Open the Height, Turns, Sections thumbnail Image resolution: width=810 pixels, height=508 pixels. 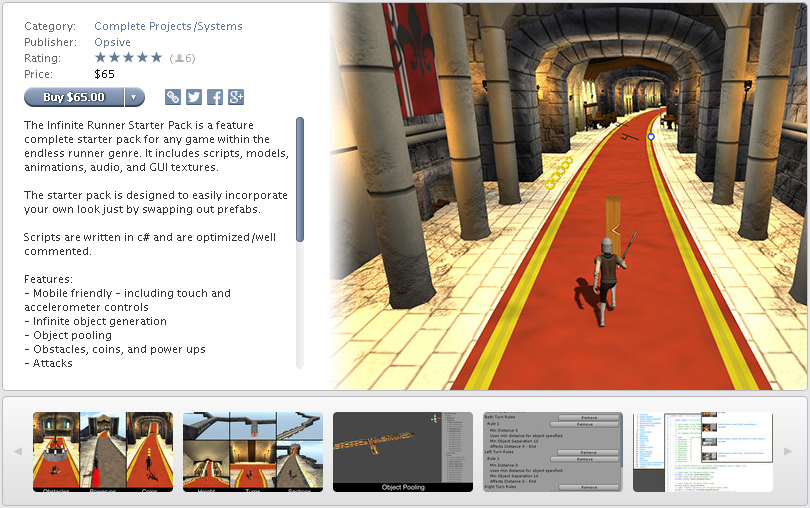(x=253, y=452)
